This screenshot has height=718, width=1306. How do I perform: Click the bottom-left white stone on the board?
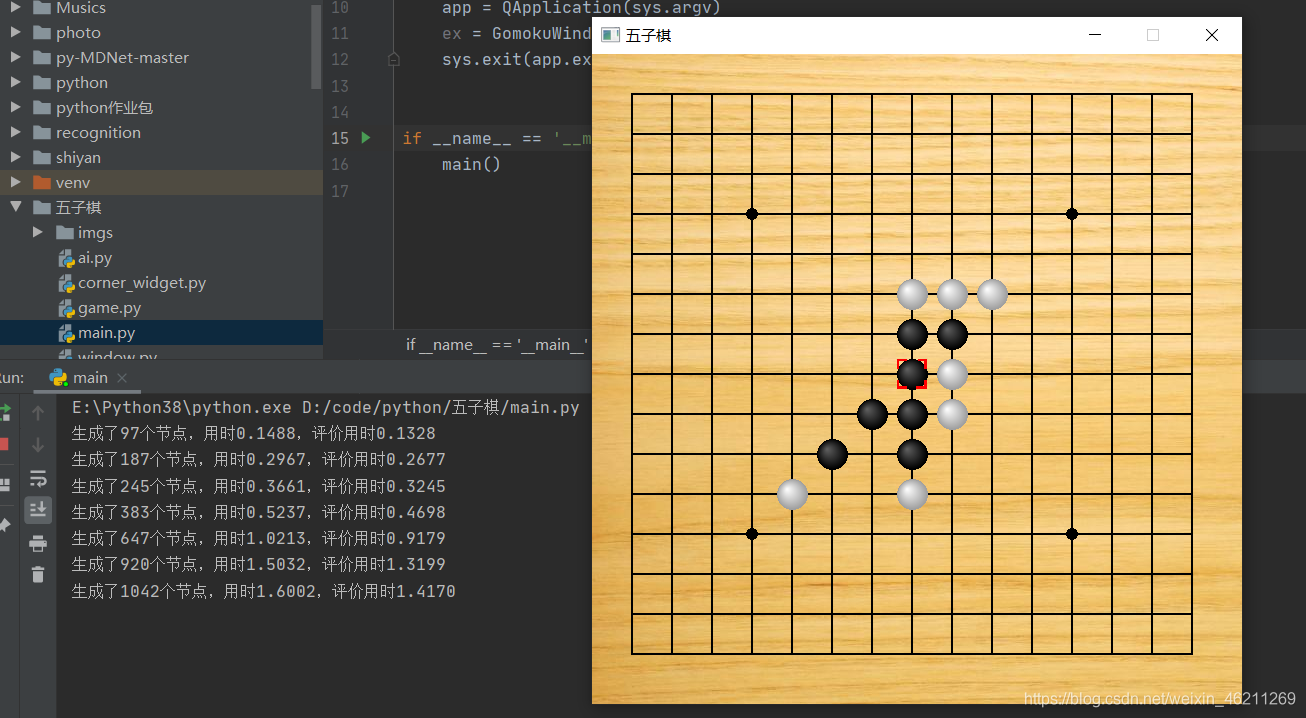pyautogui.click(x=792, y=494)
